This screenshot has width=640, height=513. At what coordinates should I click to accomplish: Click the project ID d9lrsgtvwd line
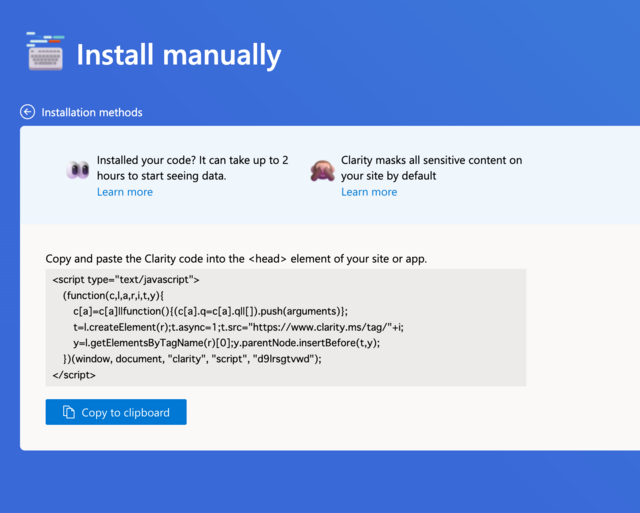pos(192,359)
